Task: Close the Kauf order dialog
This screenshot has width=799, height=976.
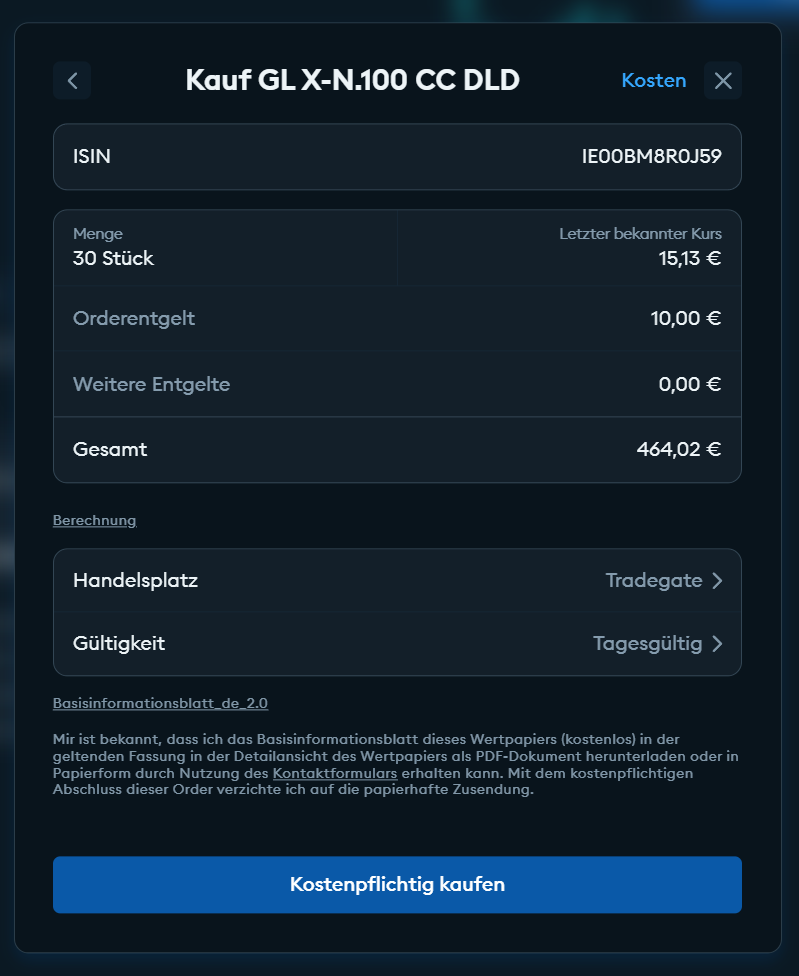Action: click(723, 81)
